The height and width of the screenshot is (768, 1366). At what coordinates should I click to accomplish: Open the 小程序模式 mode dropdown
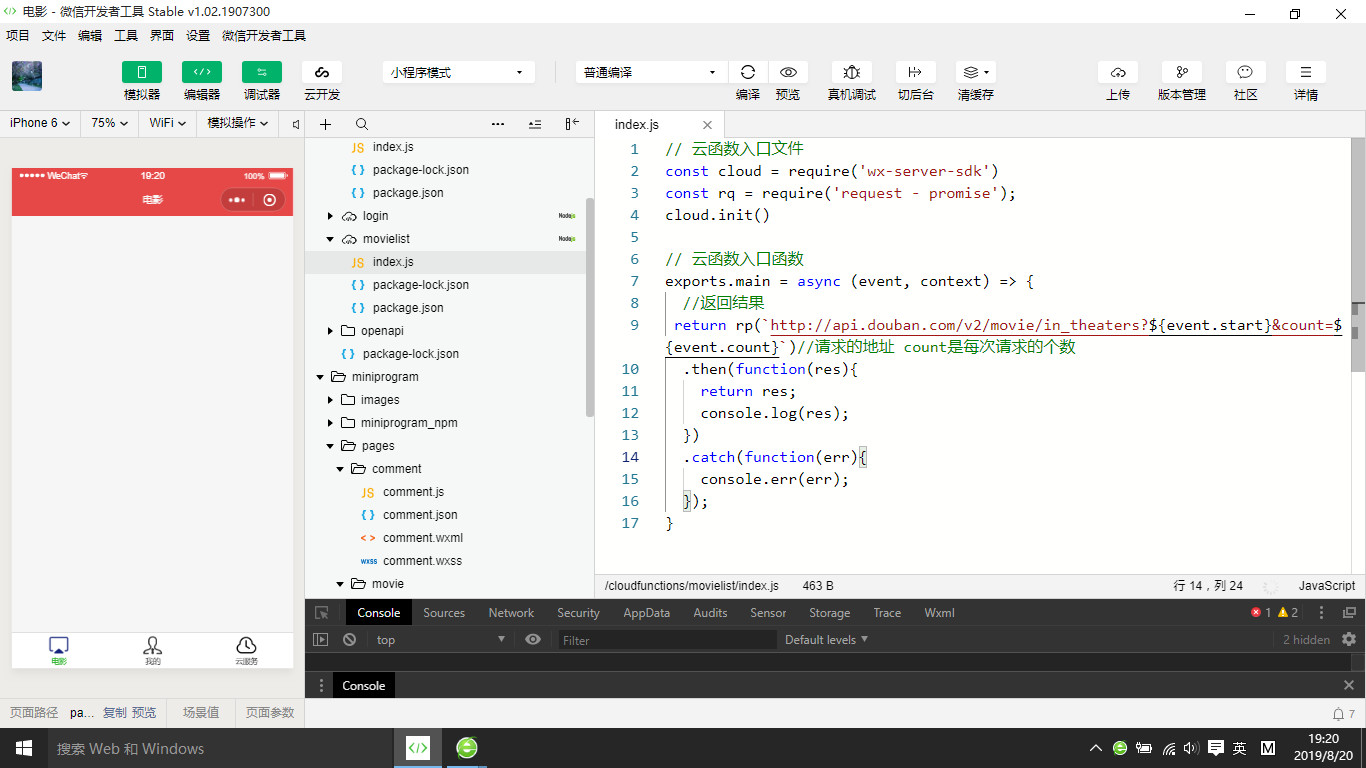coord(457,72)
